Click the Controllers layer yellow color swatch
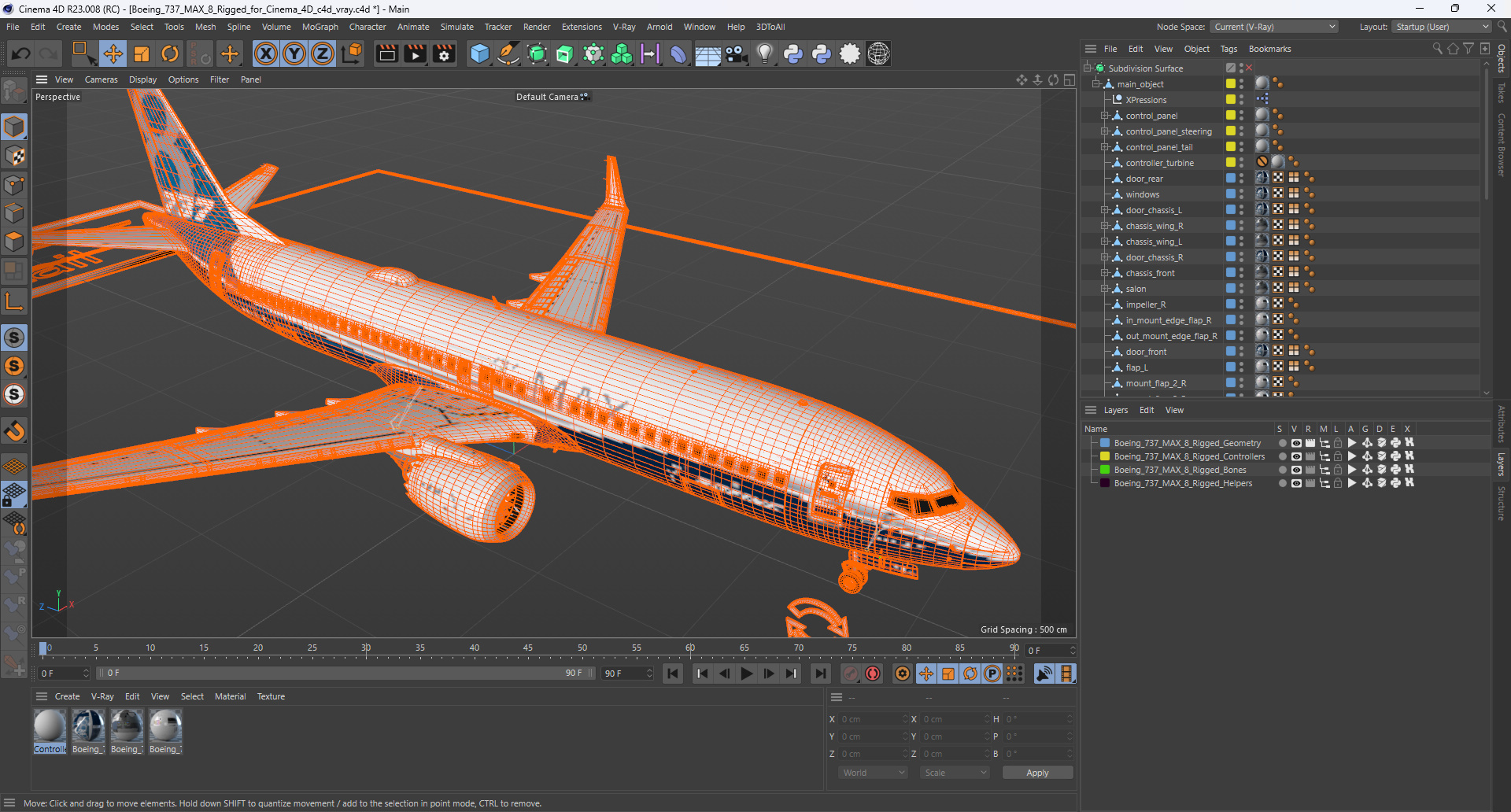1511x812 pixels. [x=1105, y=456]
